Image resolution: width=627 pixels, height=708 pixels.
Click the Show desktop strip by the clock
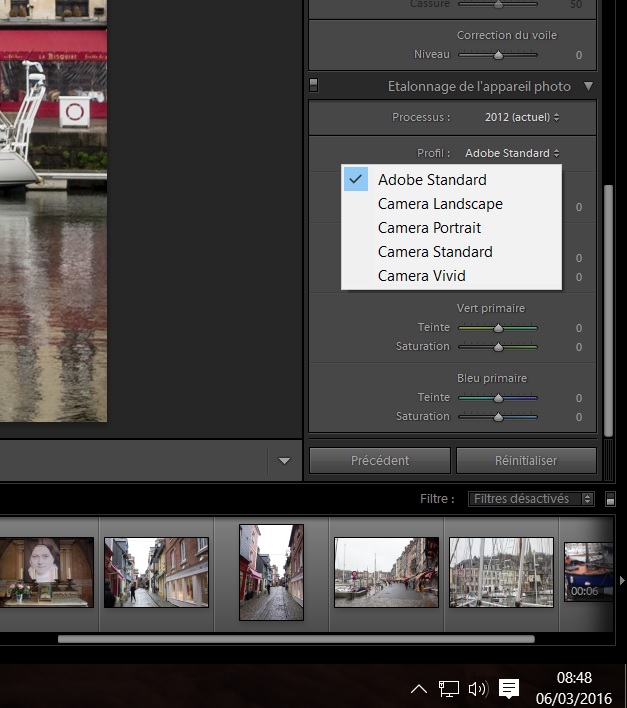click(x=625, y=686)
